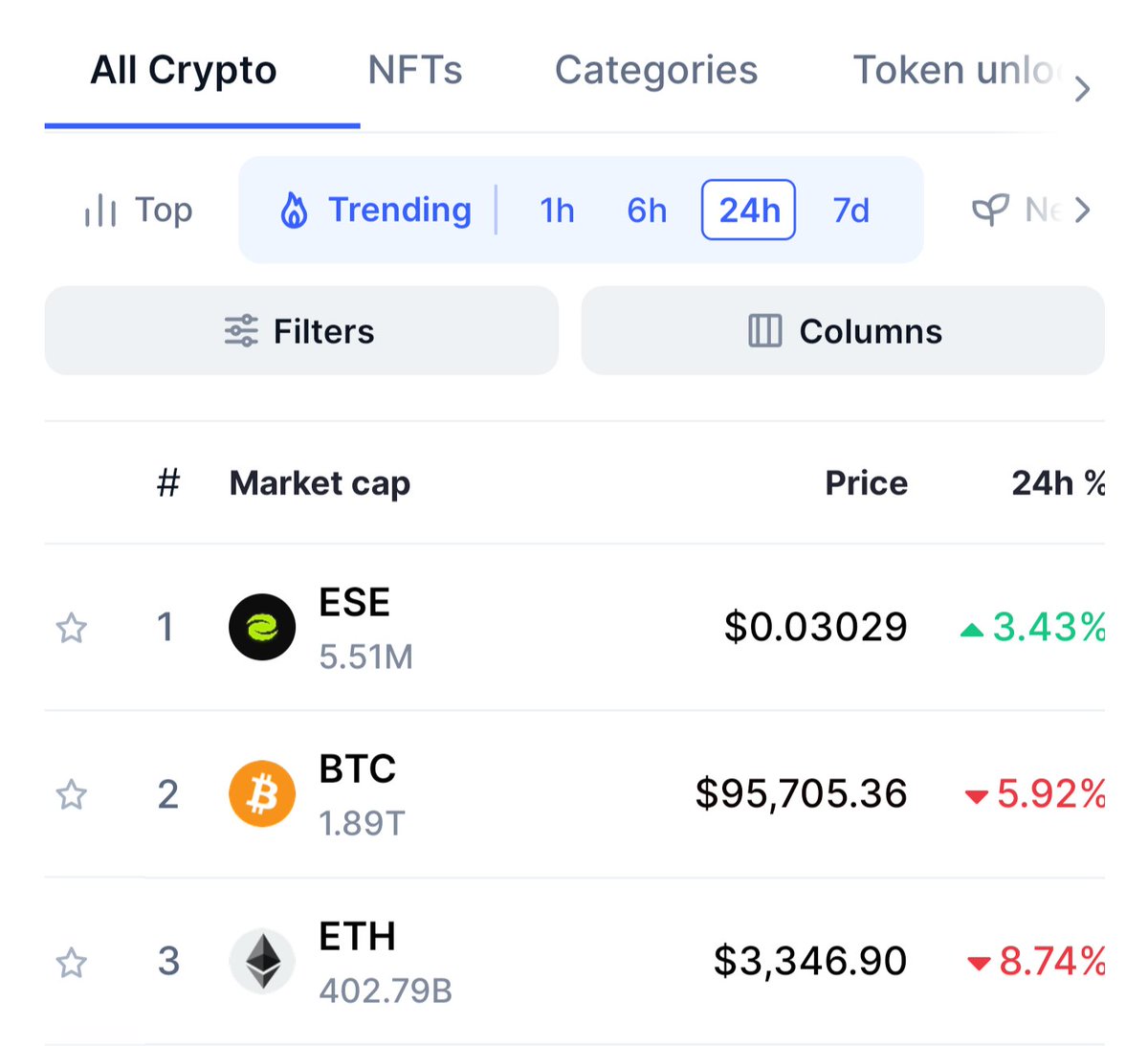1148x1046 pixels.
Task: Click the Bitcoin orange logo
Action: coord(262,793)
